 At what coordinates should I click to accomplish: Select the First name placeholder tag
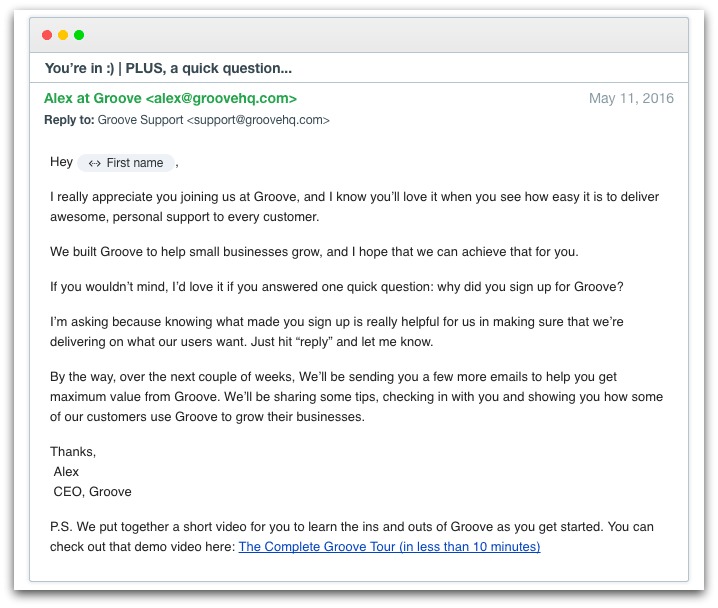[x=134, y=163]
